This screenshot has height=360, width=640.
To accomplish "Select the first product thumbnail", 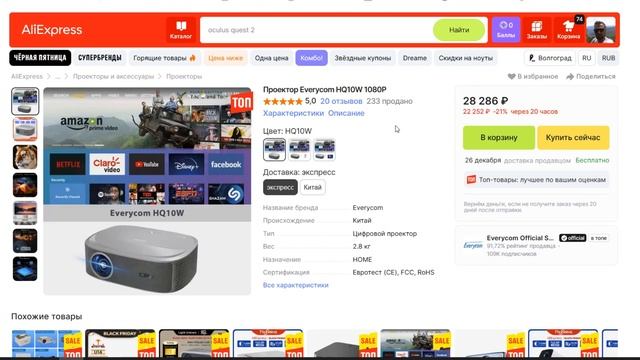I will 25,101.
